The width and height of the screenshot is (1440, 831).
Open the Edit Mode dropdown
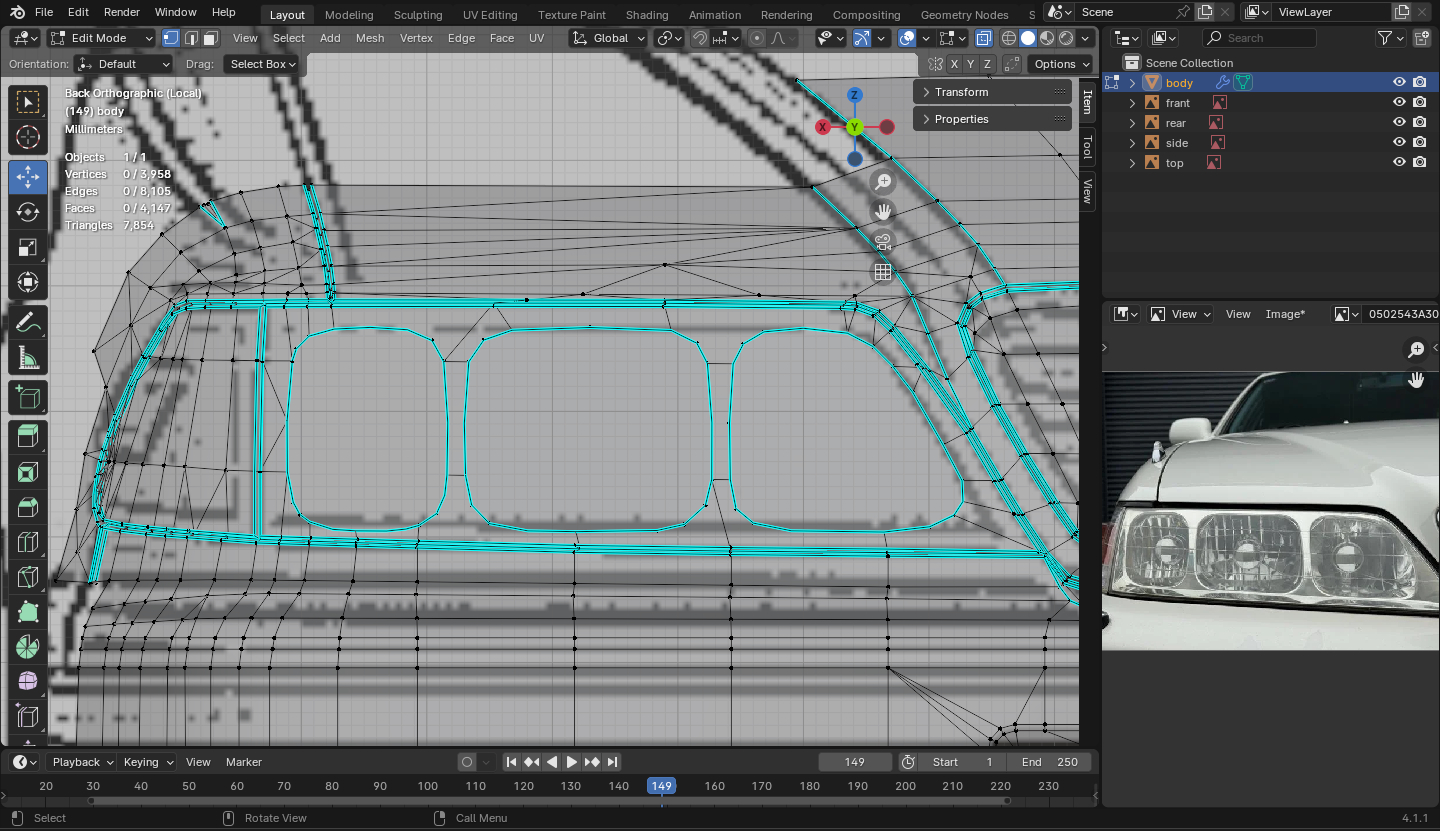point(101,38)
